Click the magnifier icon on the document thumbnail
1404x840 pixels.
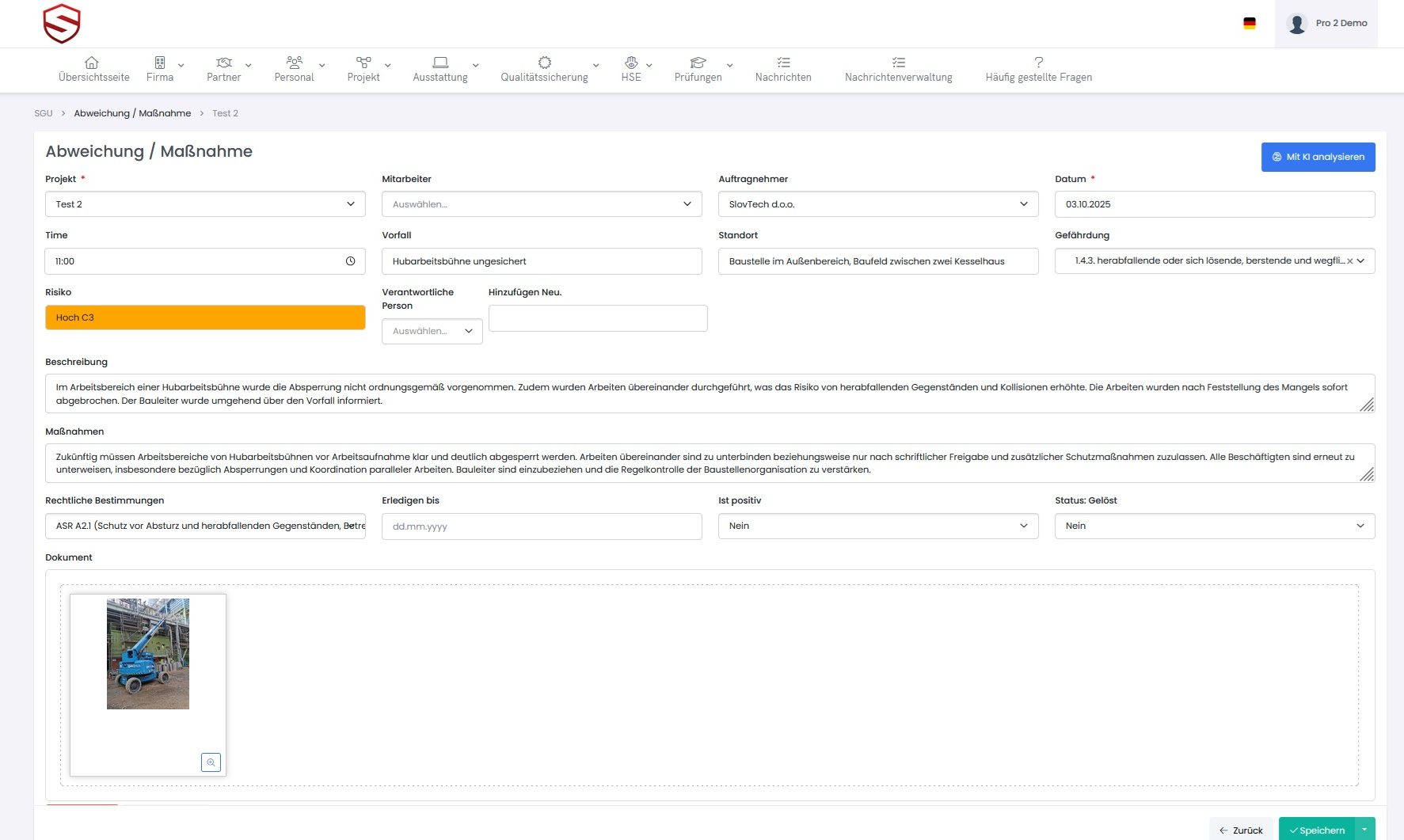[x=211, y=762]
